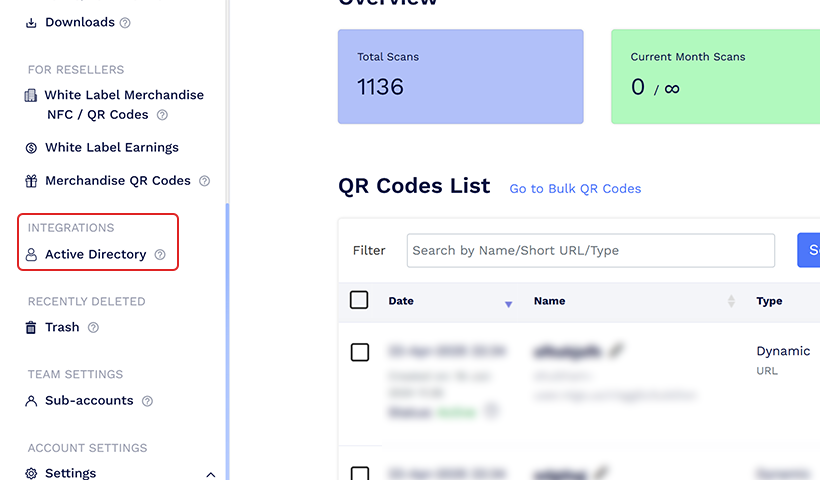The width and height of the screenshot is (820, 480).
Task: Toggle the Name column sort arrows
Action: tap(731, 301)
